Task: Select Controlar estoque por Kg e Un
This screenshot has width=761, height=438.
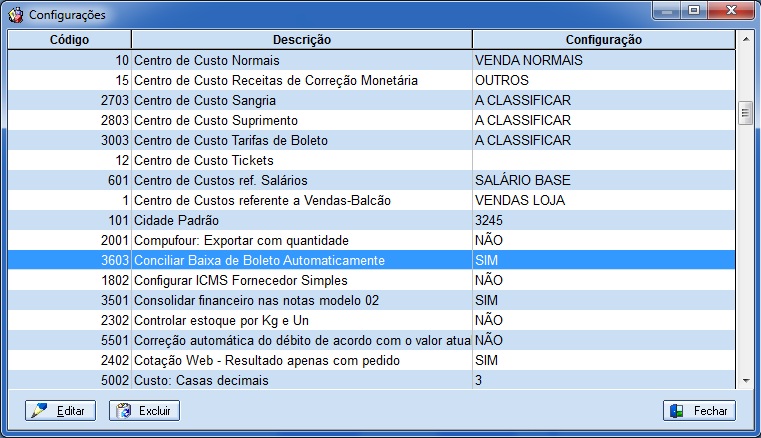Action: click(371, 320)
